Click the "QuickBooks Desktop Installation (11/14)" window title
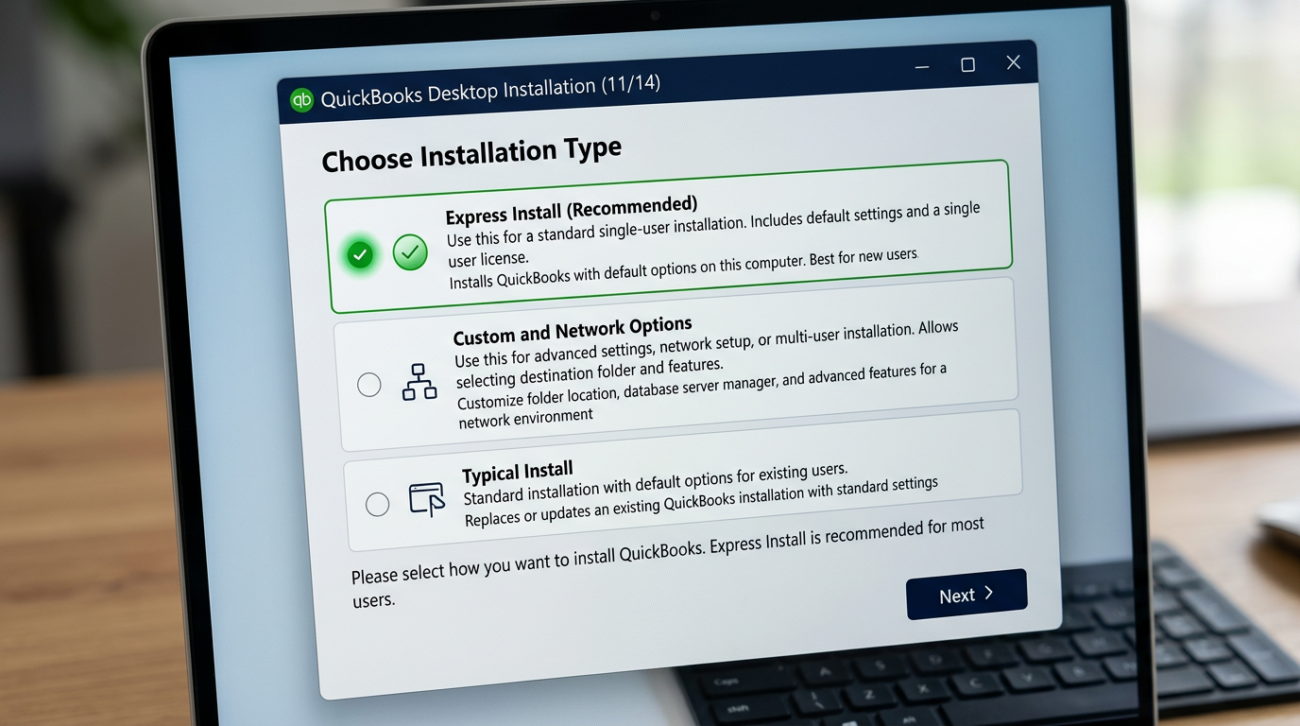The height and width of the screenshot is (726, 1300). click(490, 92)
